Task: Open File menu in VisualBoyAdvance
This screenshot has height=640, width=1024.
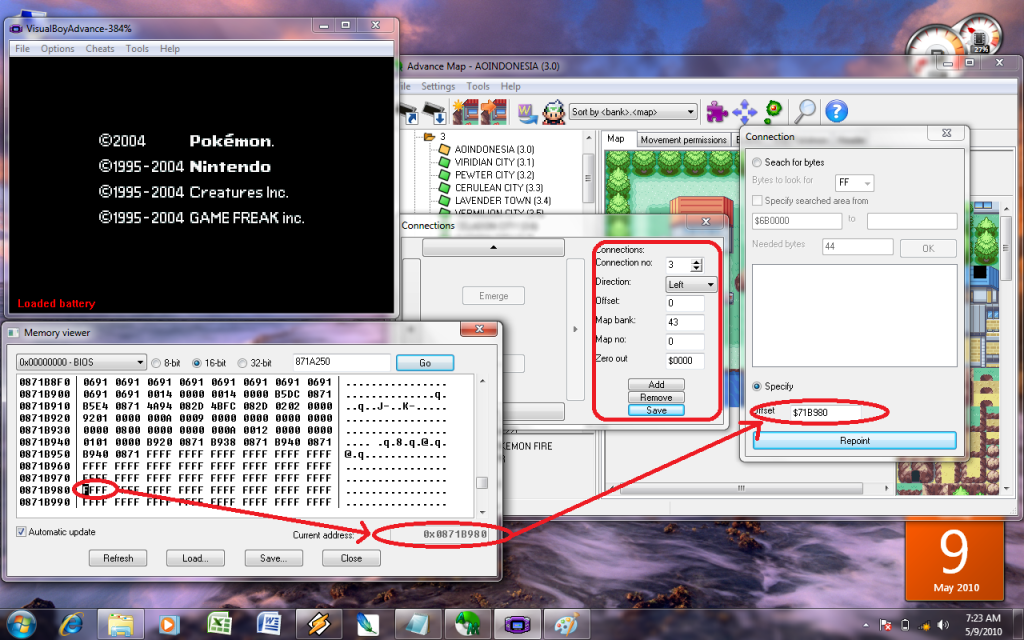Action: (22, 49)
